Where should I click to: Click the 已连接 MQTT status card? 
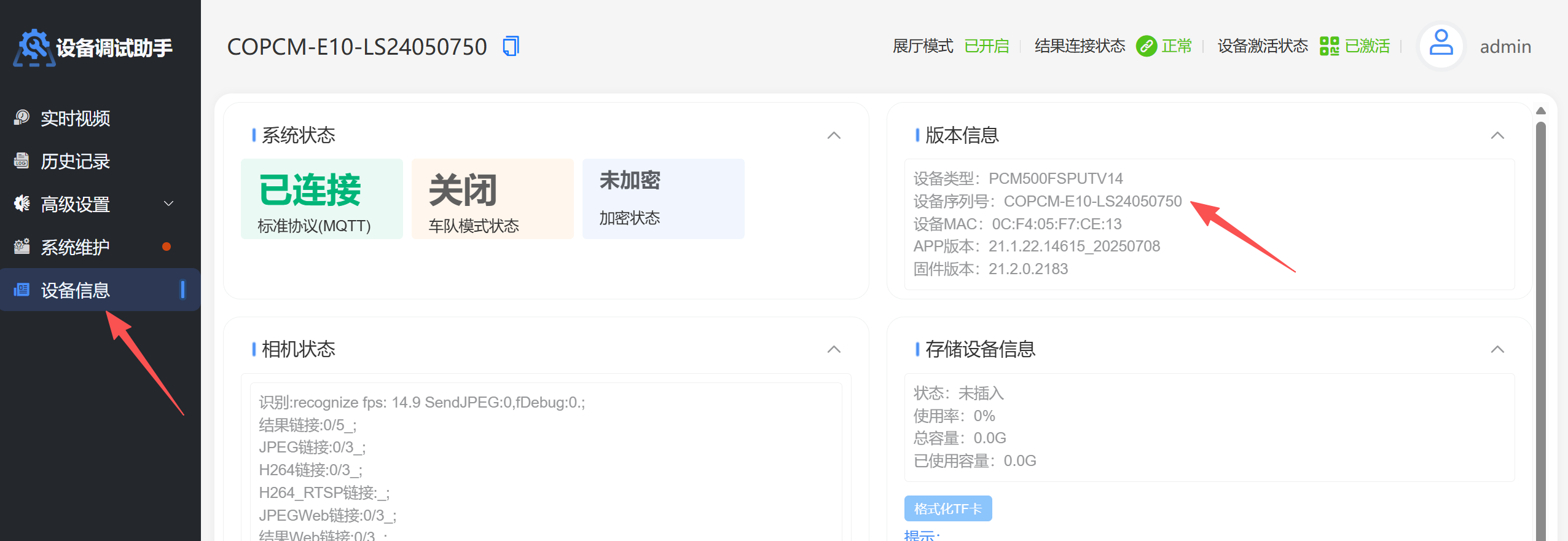point(322,199)
